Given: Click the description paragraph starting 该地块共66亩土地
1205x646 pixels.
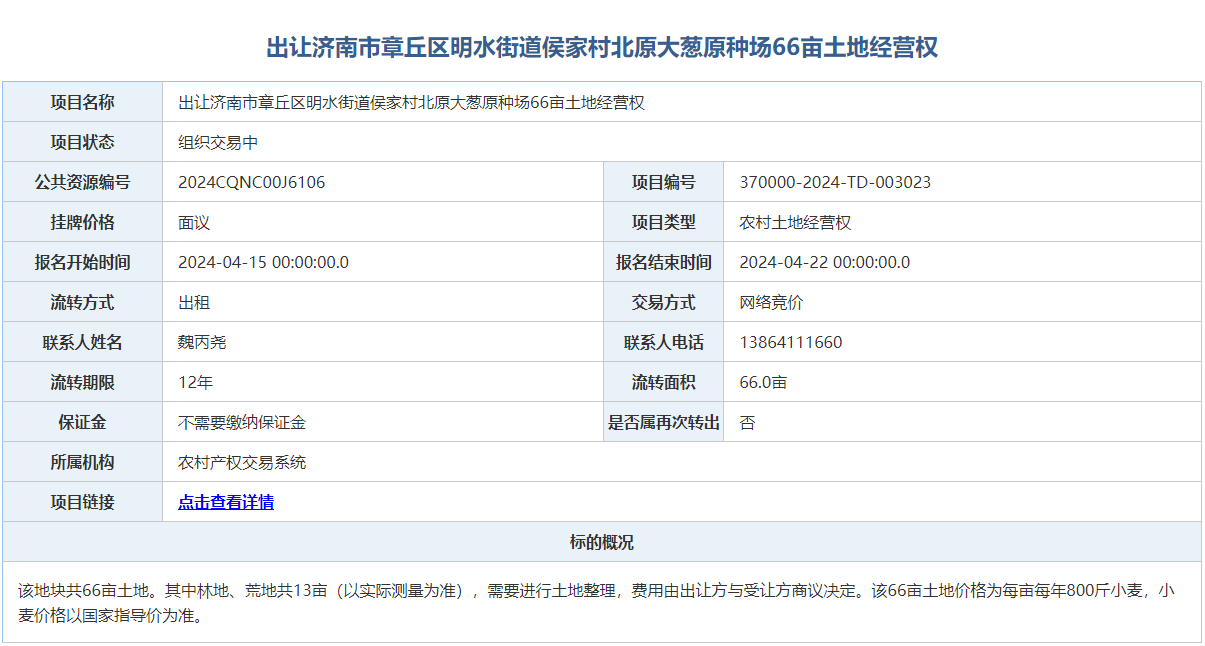Looking at the screenshot, I should pyautogui.click(x=597, y=603).
